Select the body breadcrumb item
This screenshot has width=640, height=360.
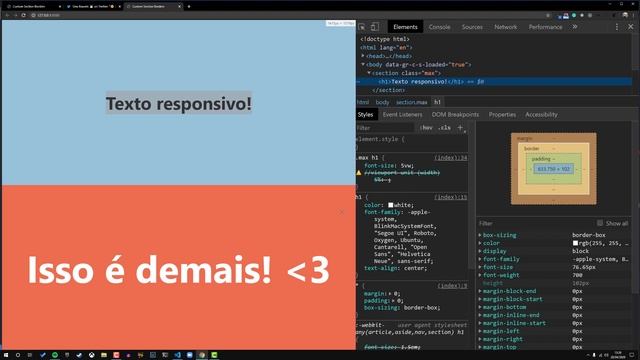(382, 102)
